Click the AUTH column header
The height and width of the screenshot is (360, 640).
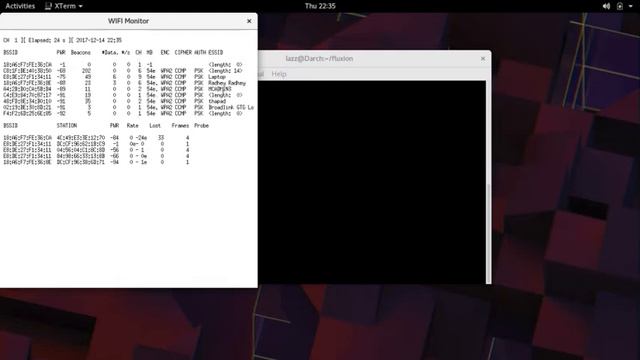[200, 52]
